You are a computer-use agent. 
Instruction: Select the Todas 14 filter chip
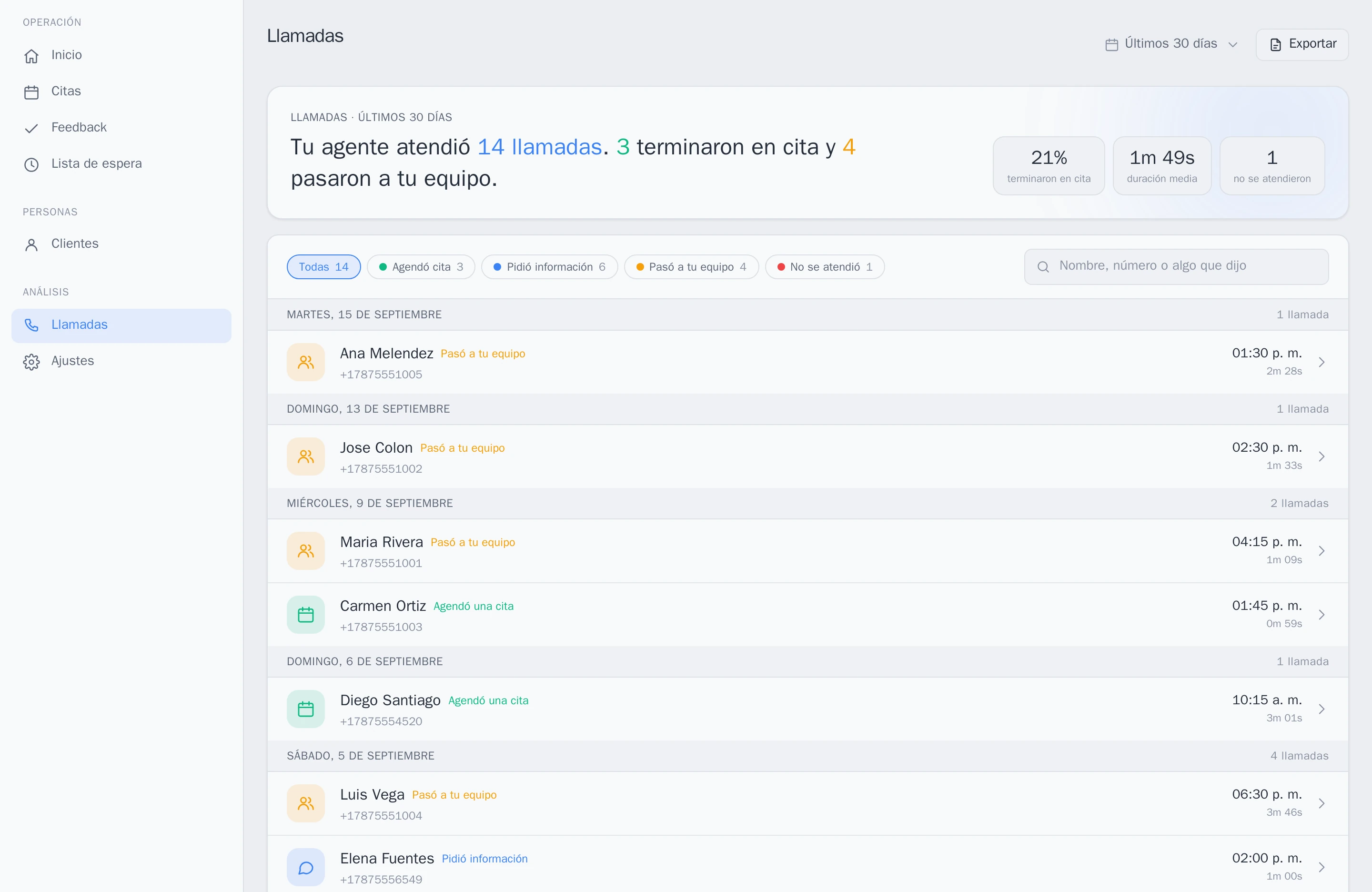[323, 267]
